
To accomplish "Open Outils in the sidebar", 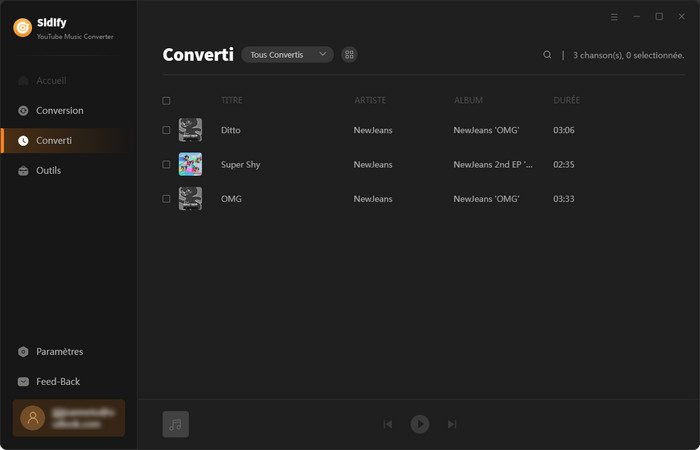I will tap(48, 170).
